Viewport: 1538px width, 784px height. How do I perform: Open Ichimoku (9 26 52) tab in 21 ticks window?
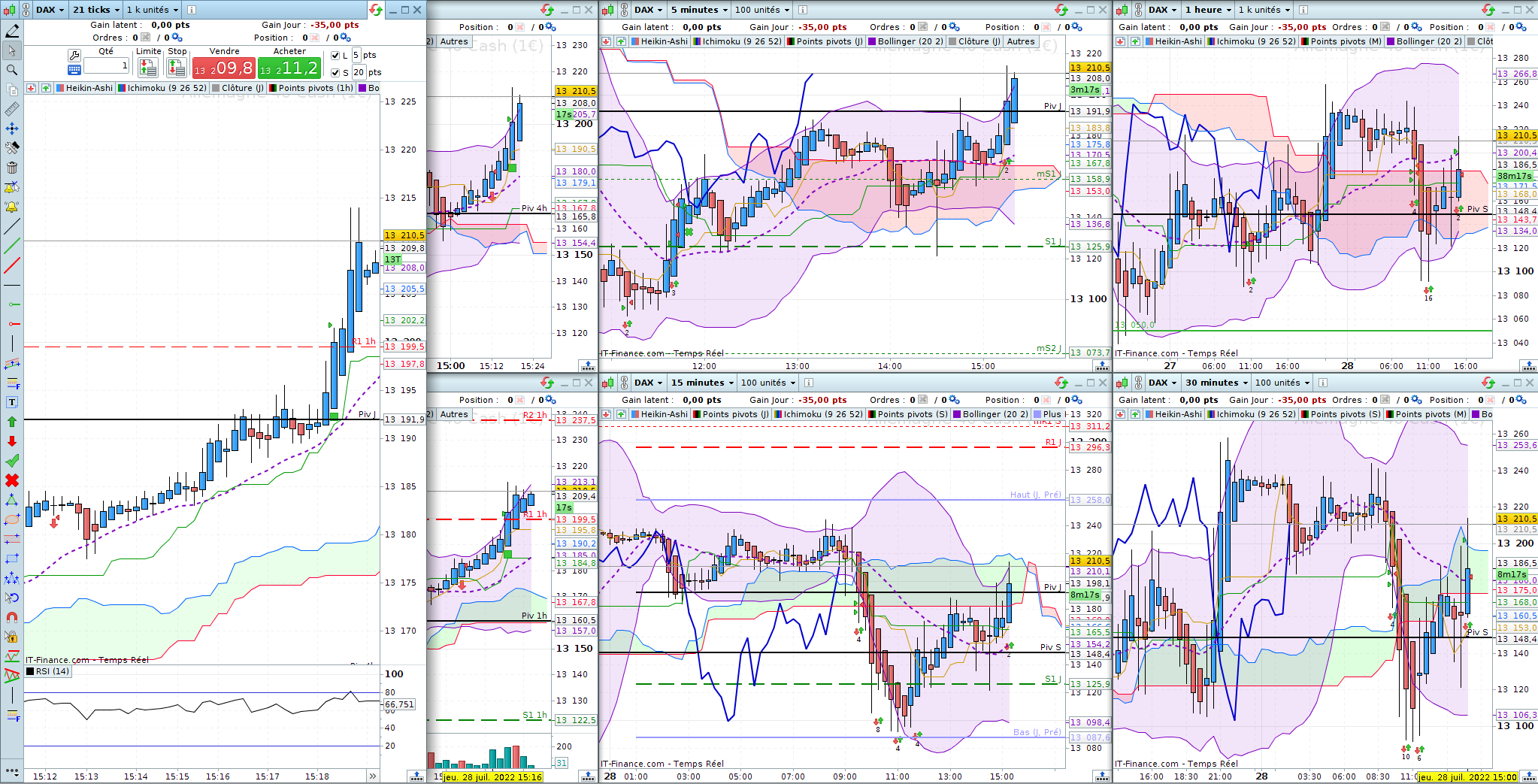click(162, 88)
